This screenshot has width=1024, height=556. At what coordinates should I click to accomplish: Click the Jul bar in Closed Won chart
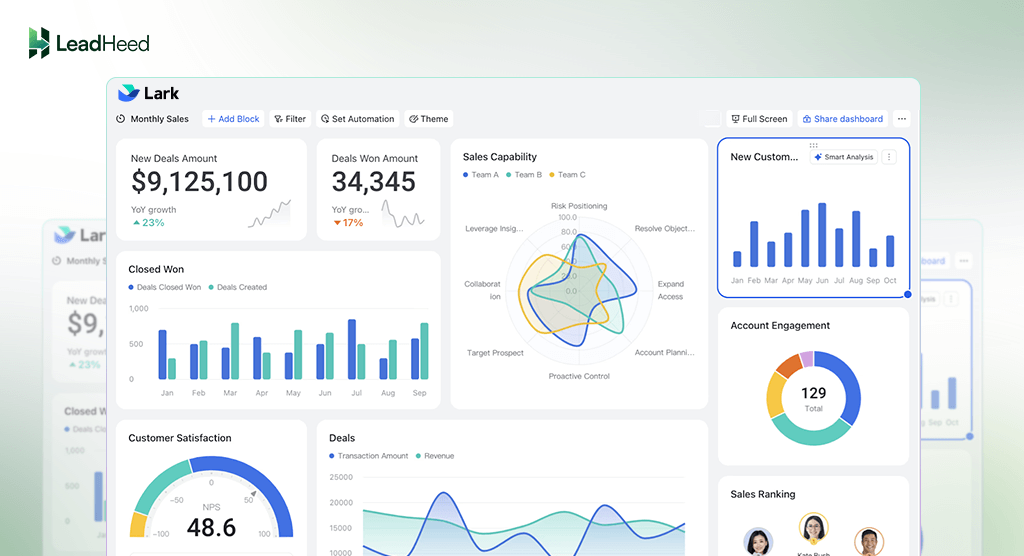coord(352,349)
